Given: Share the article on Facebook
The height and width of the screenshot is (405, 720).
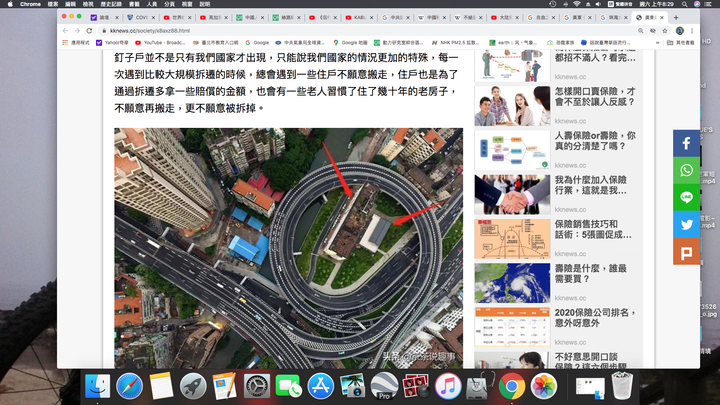Looking at the screenshot, I should [x=686, y=143].
